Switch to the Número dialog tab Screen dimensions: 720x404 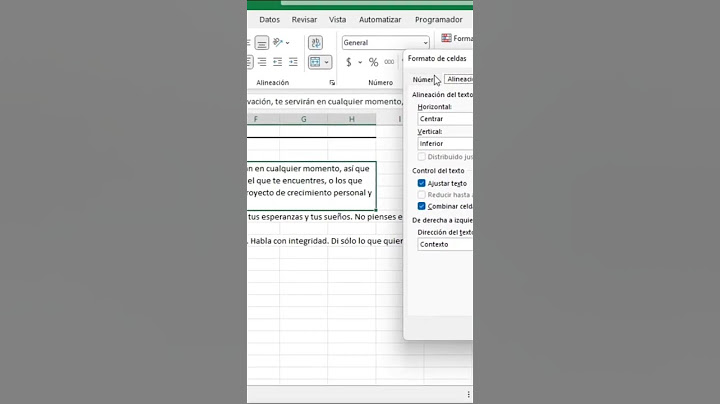(424, 79)
